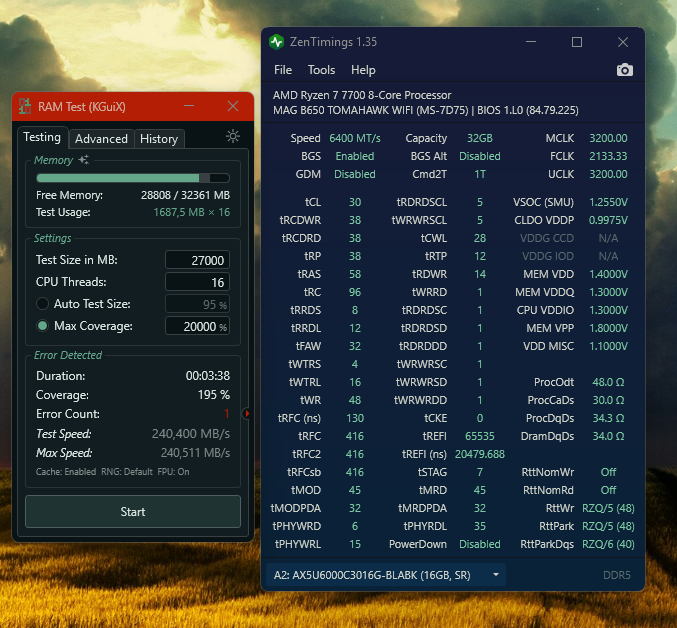This screenshot has height=628, width=677.
Task: Click the tREFI (ns) value 20479.688
Action: pos(480,454)
